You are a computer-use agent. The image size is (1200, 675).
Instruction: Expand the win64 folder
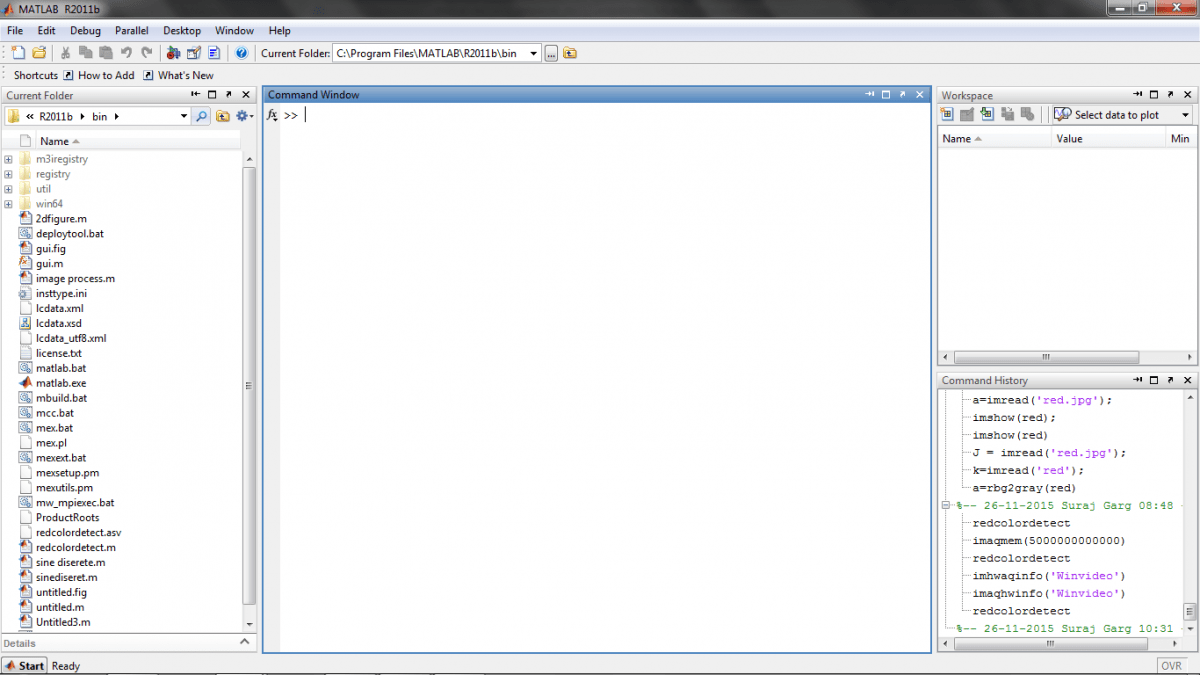[8, 204]
